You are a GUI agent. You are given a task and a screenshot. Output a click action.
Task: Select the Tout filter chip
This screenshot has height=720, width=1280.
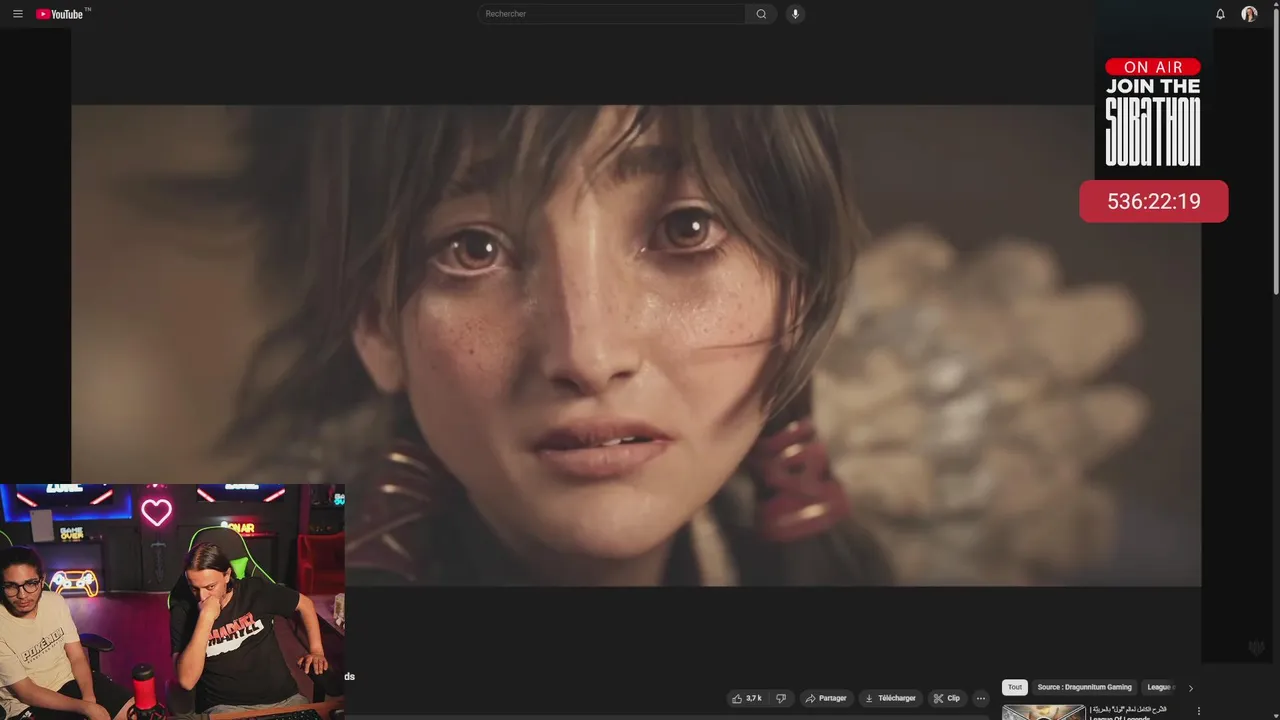1015,687
